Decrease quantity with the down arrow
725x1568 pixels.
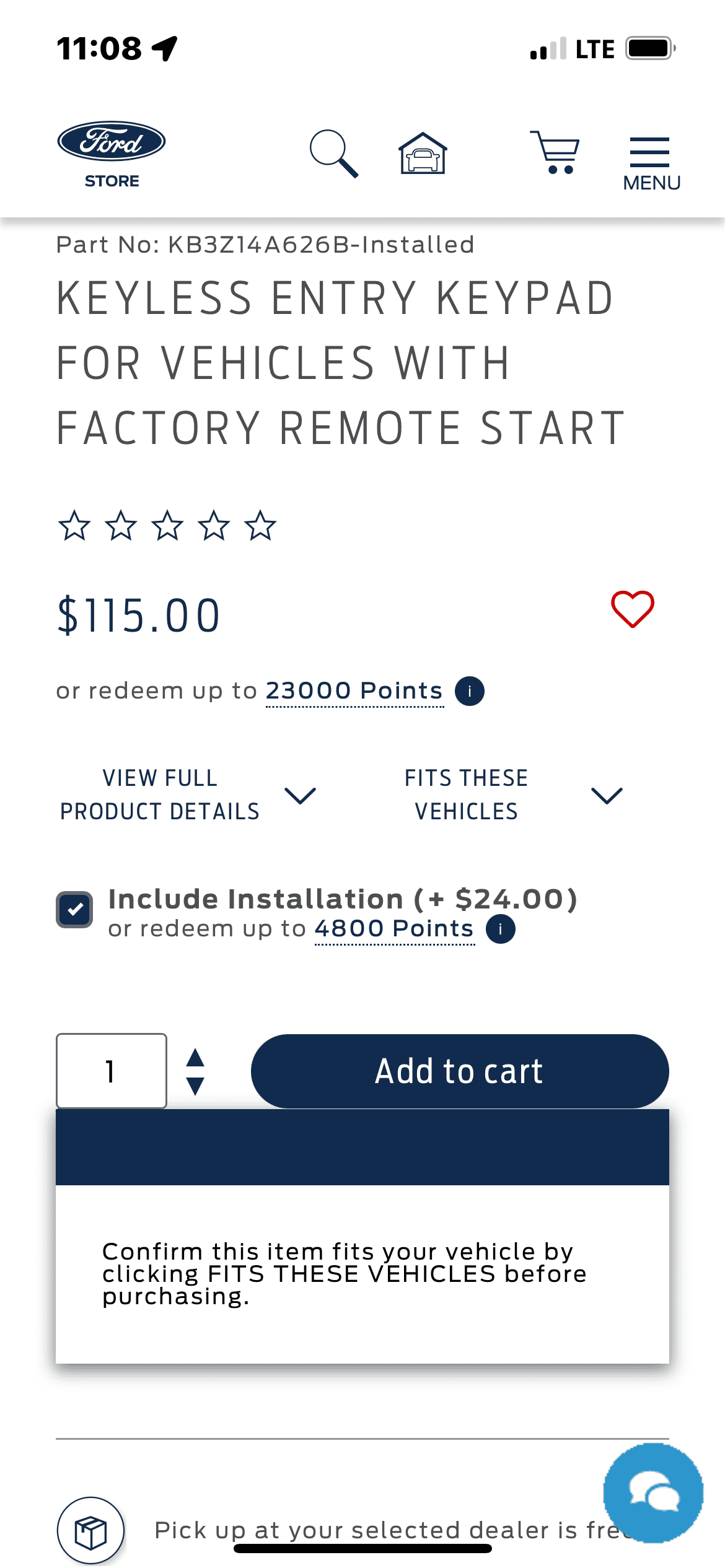tap(195, 1086)
